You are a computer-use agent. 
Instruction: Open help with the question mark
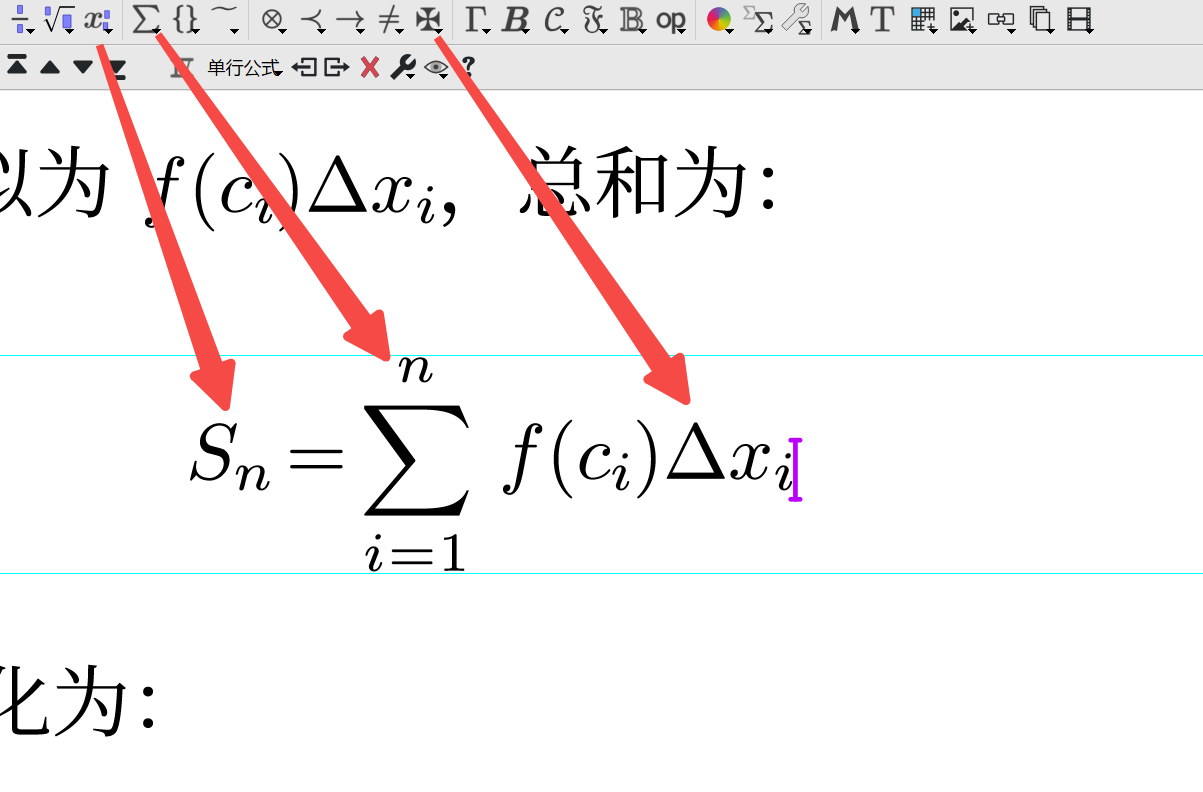467,67
